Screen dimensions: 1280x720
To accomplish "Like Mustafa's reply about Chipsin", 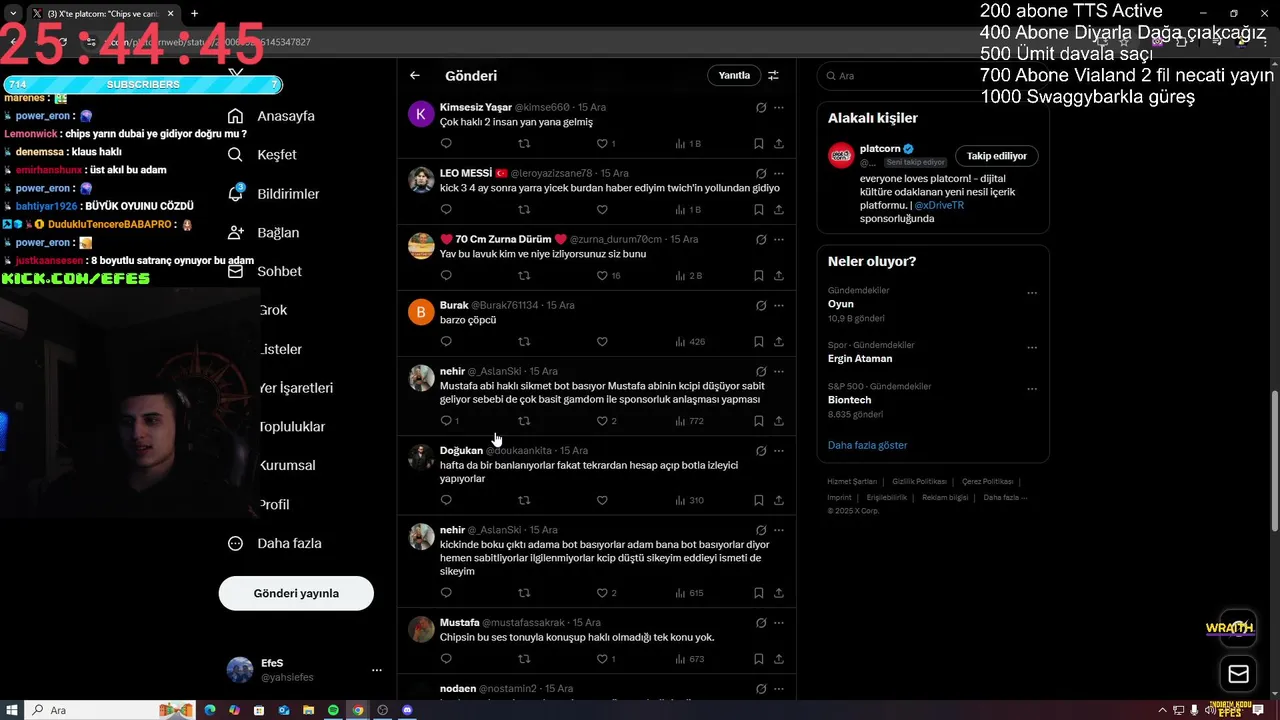I will 602,660.
